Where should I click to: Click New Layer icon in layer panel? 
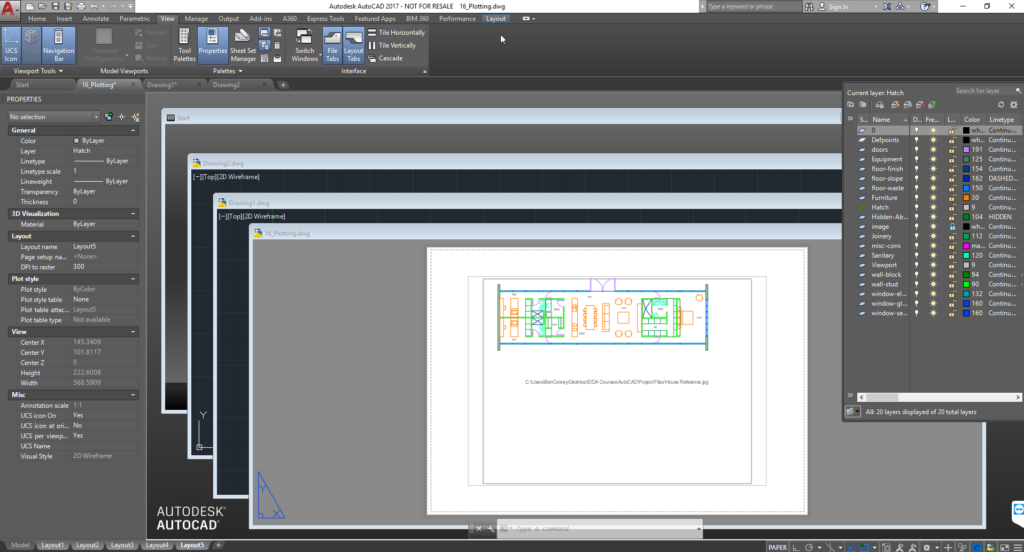click(x=895, y=105)
